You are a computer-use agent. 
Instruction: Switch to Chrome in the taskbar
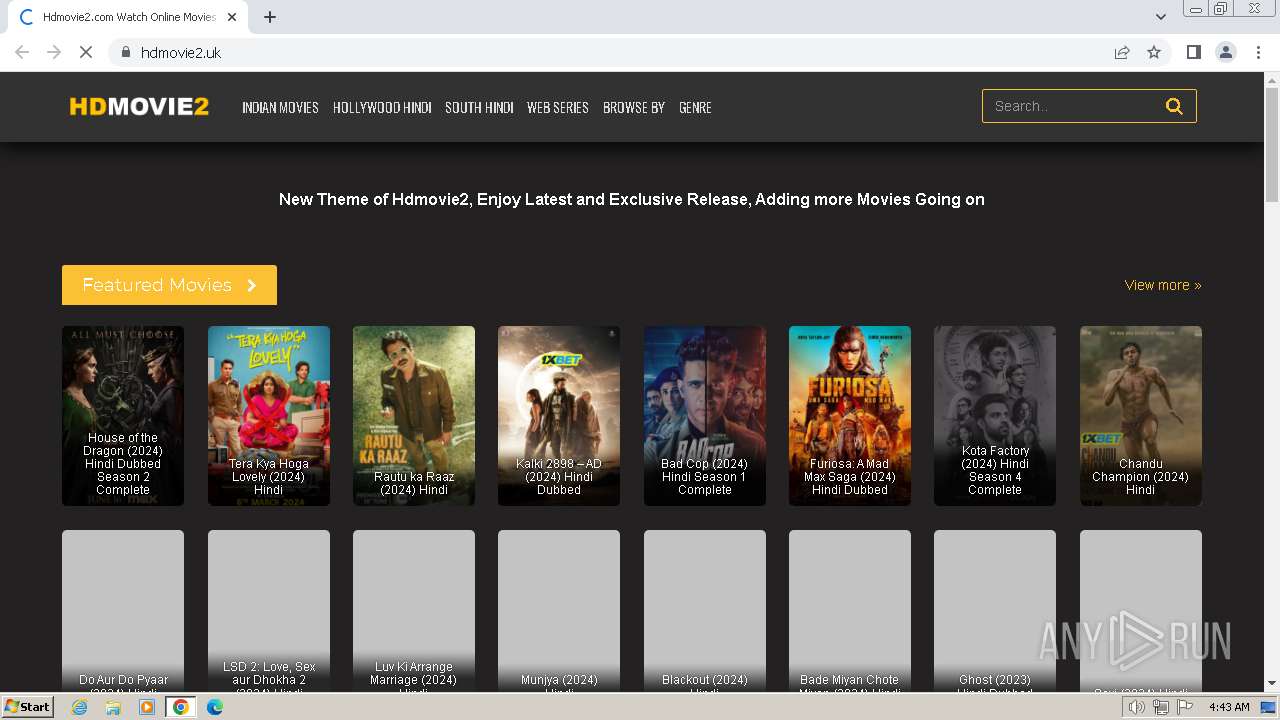pos(181,707)
